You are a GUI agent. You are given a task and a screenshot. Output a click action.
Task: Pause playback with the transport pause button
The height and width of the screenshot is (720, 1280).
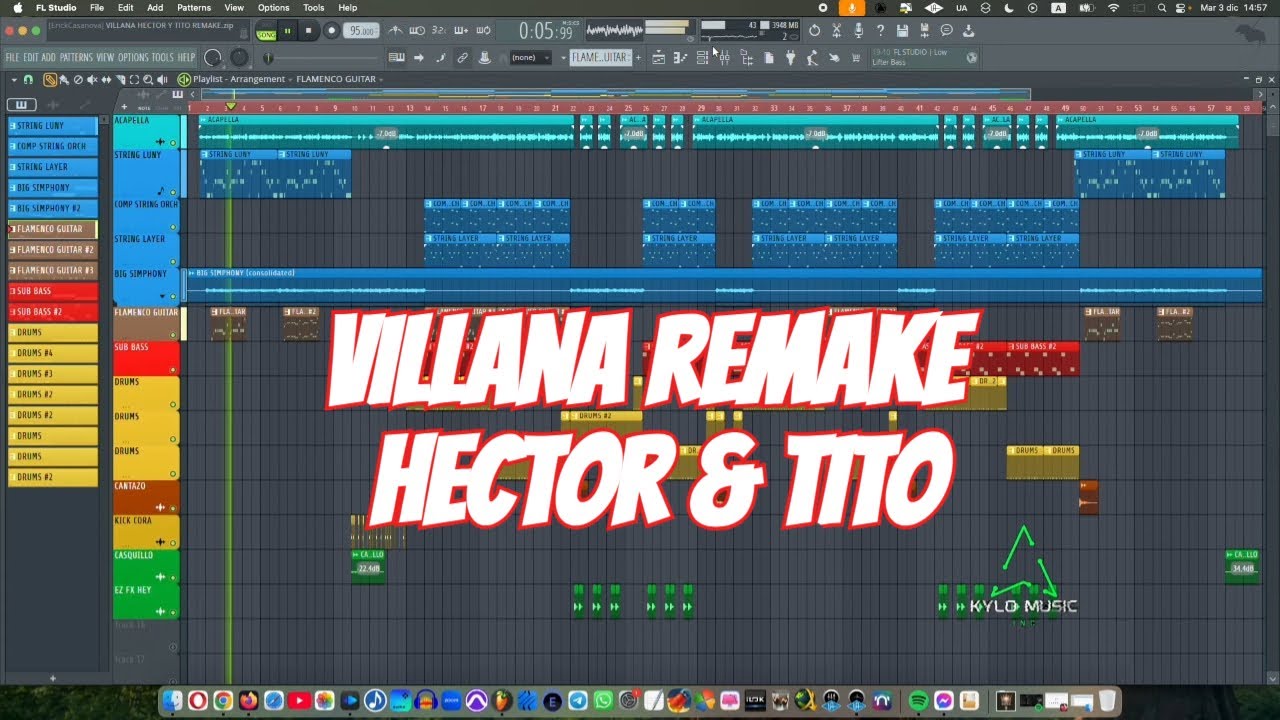click(287, 31)
